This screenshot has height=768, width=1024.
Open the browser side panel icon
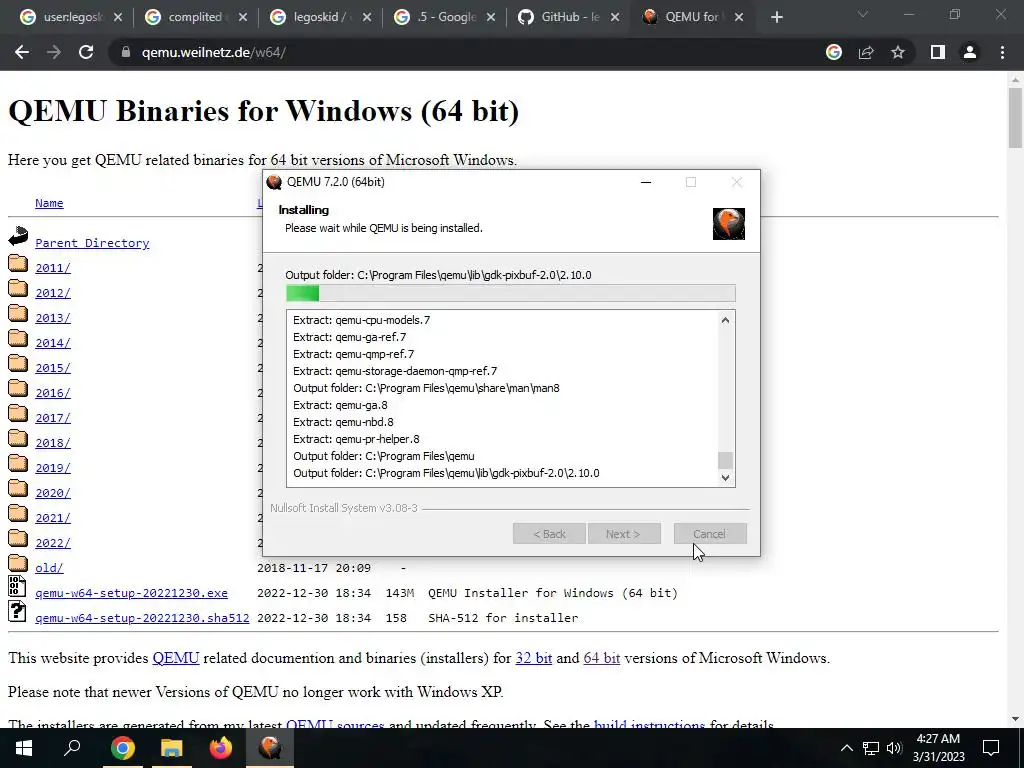pos(938,52)
